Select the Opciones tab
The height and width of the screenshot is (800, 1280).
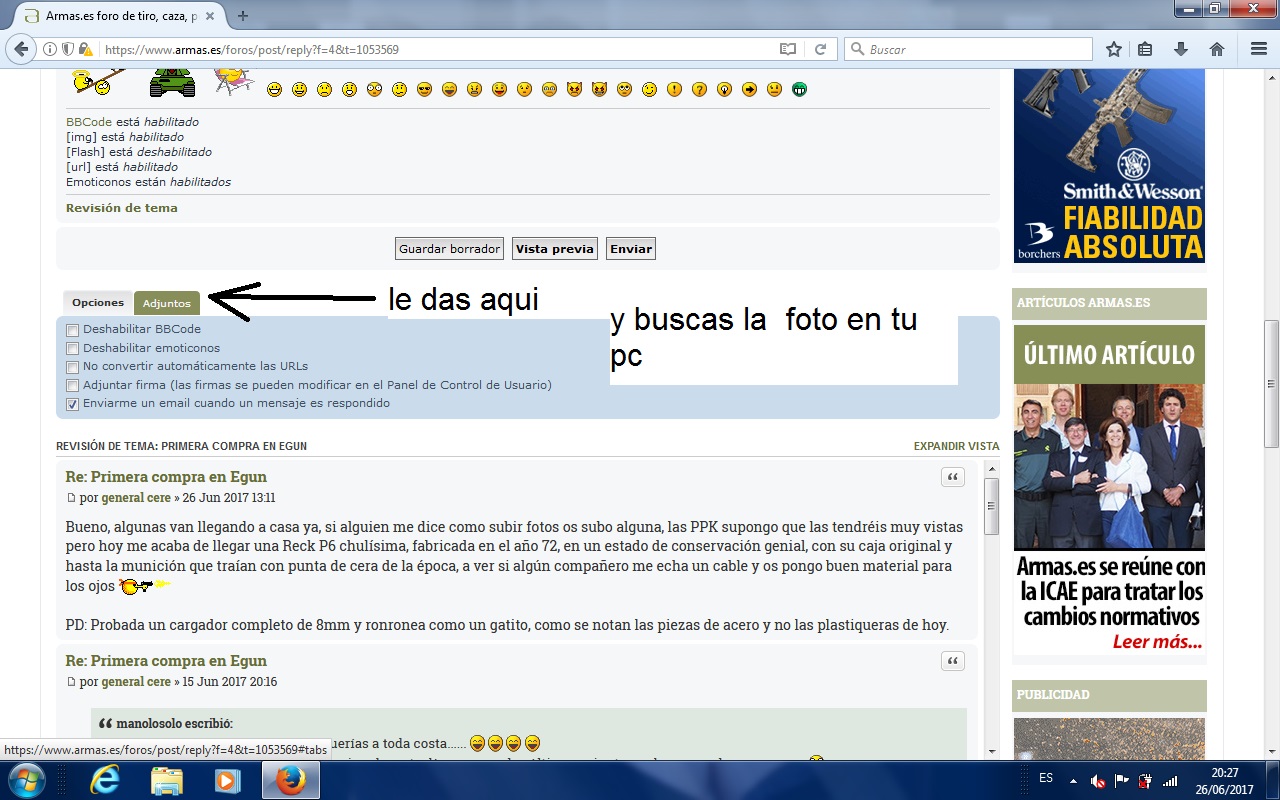click(x=98, y=303)
